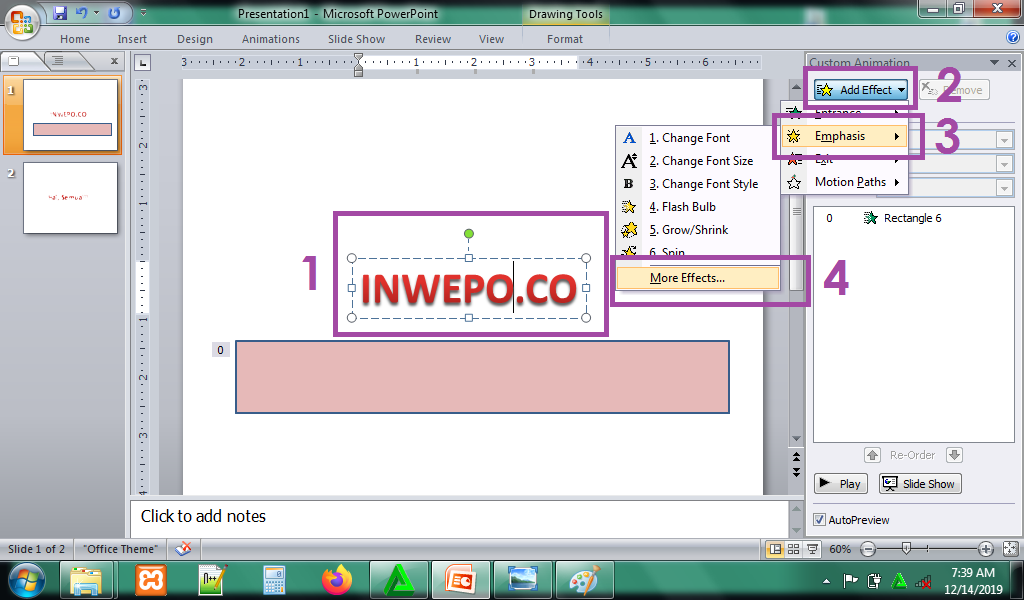The width and height of the screenshot is (1024, 600).
Task: Click the tab selector ruler button
Action: (142, 63)
